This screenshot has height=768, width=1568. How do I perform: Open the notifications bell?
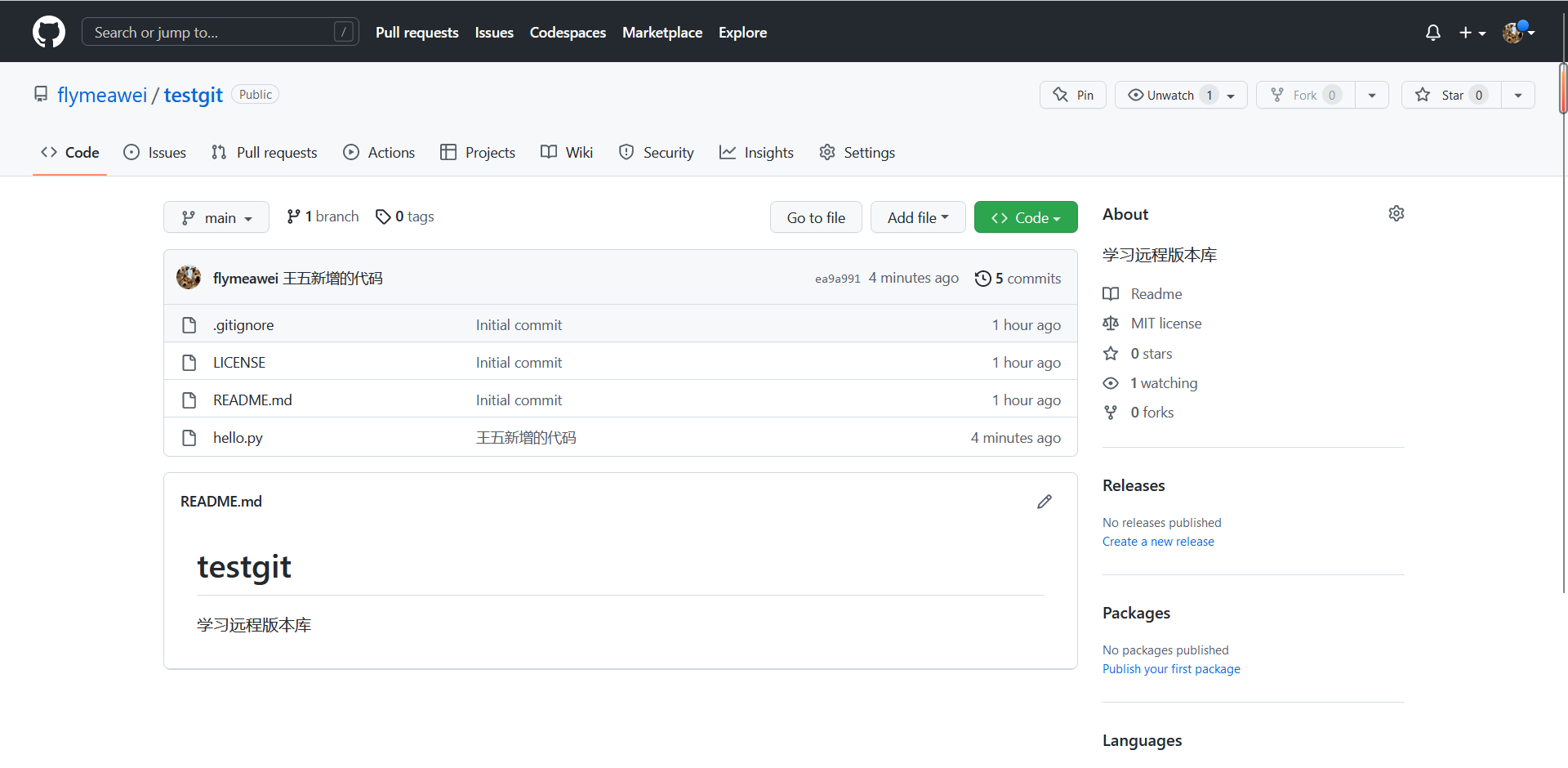pyautogui.click(x=1432, y=33)
